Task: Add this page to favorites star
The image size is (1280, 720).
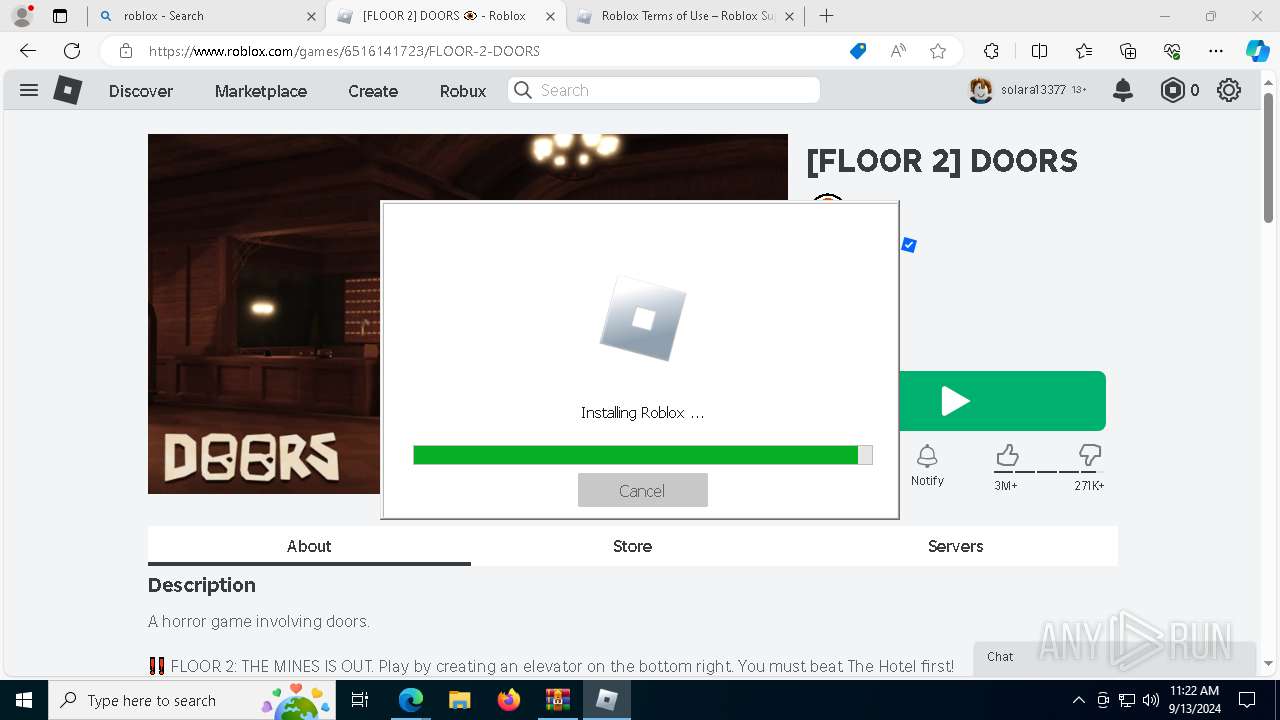Action: pyautogui.click(x=938, y=51)
